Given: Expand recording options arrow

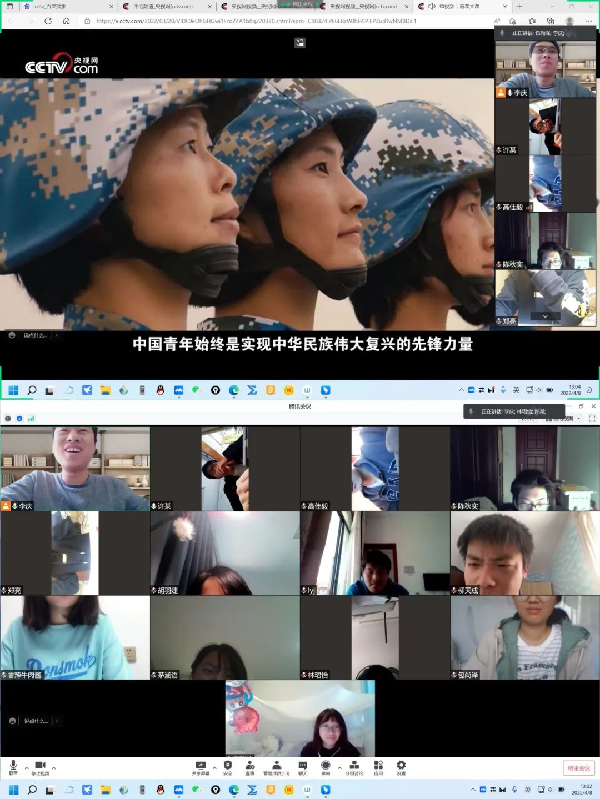Looking at the screenshot, I should tap(340, 768).
